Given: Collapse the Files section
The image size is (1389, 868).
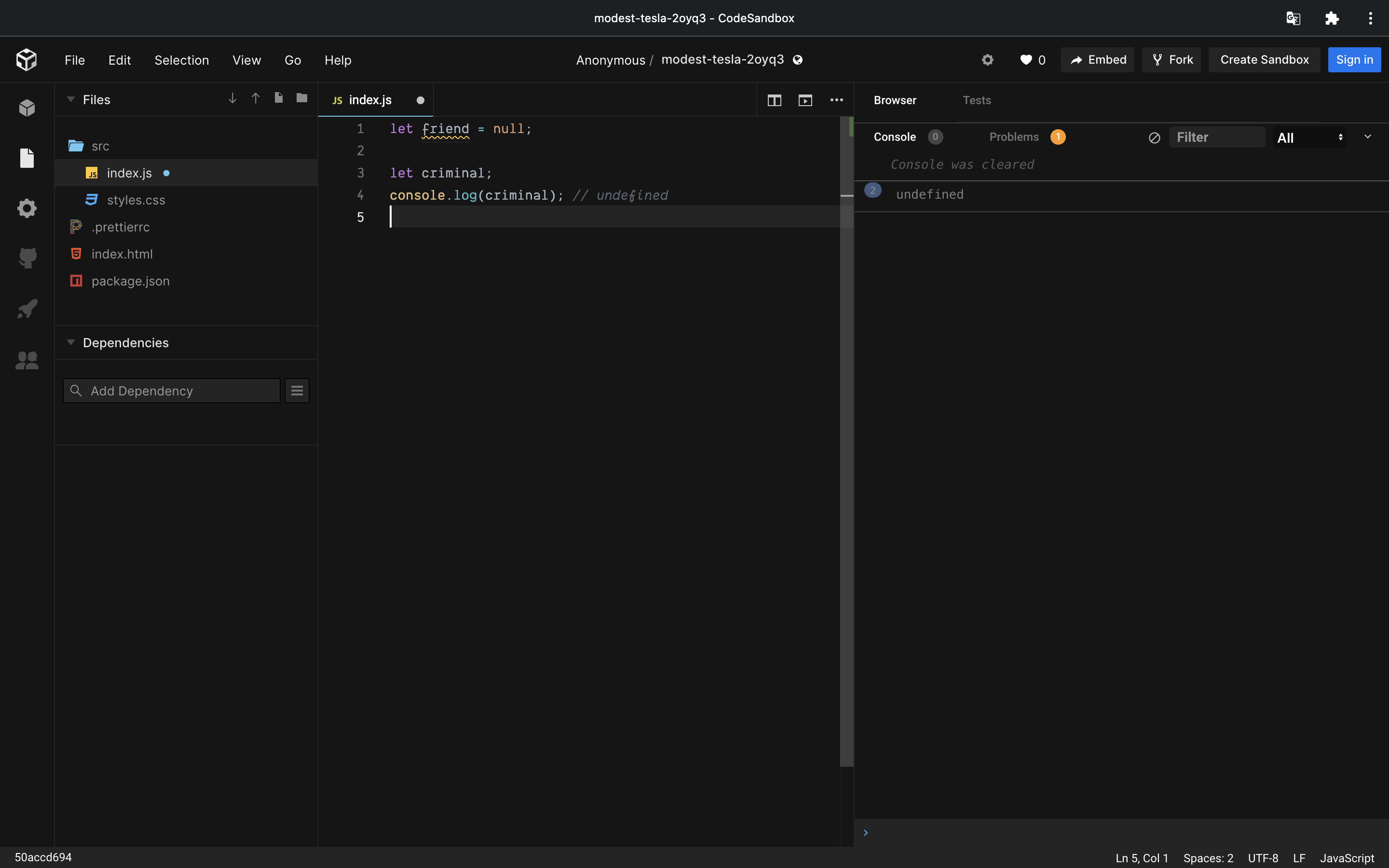Looking at the screenshot, I should [x=70, y=99].
